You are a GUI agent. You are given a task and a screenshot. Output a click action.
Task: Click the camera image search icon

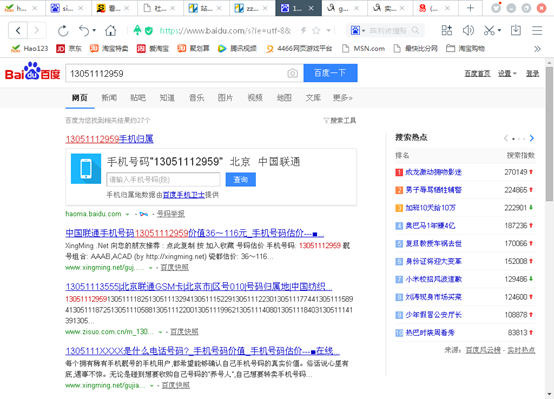point(293,73)
